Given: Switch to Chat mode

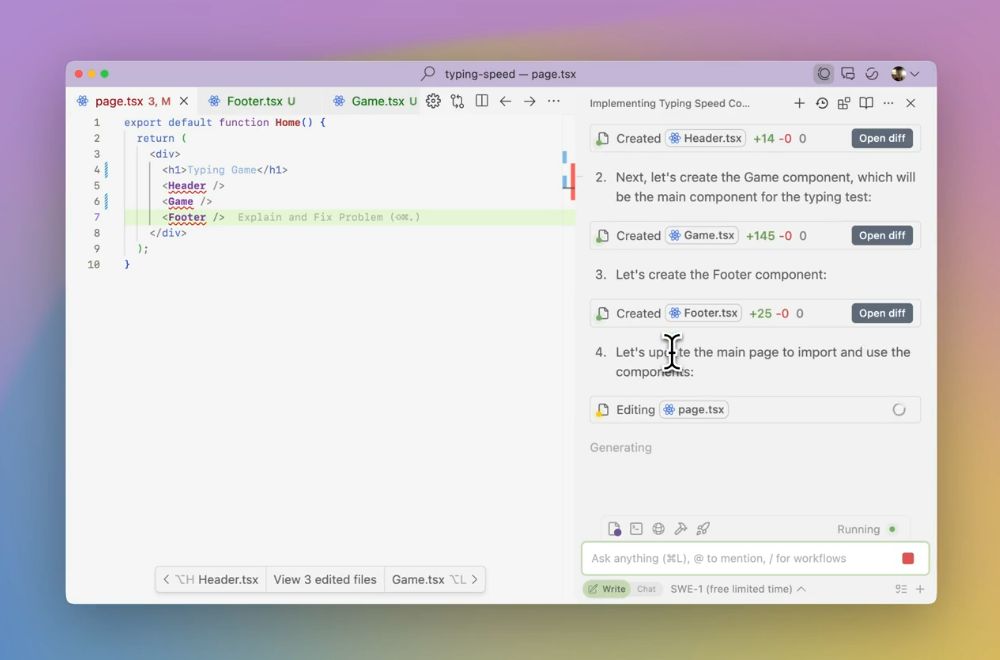Looking at the screenshot, I should pyautogui.click(x=647, y=589).
